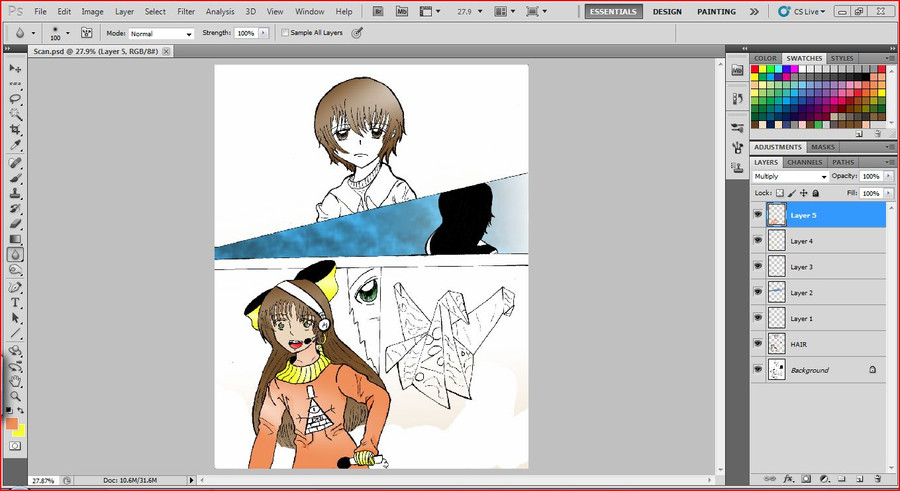Toggle the Brush panel icon in options bar
This screenshot has width=900, height=491.
point(87,33)
